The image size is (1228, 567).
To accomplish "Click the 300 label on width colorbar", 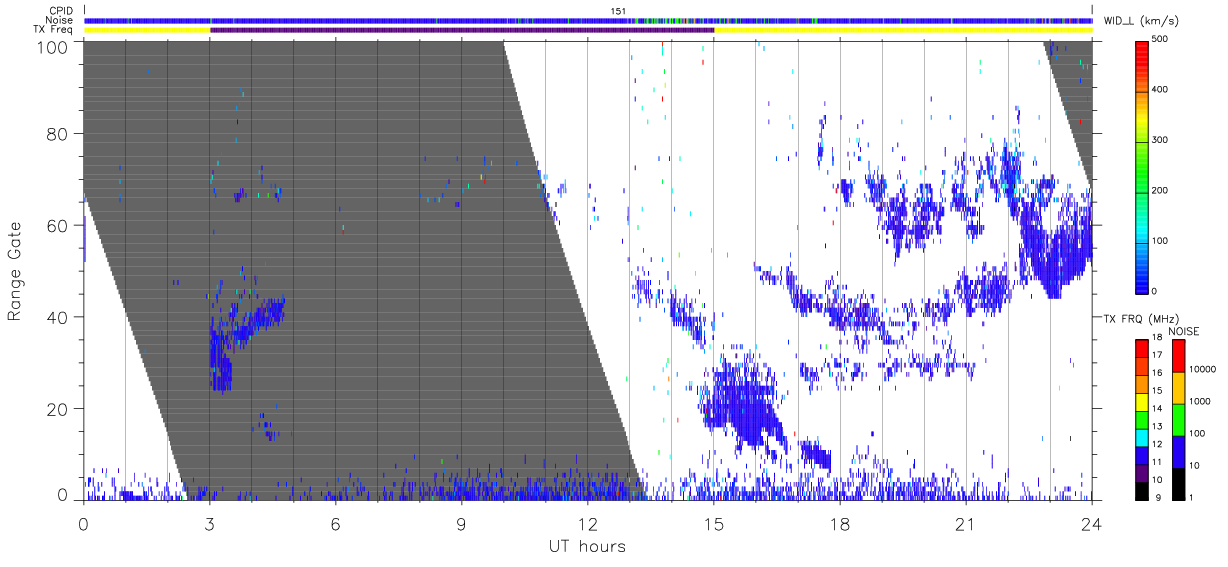I will pos(1160,140).
